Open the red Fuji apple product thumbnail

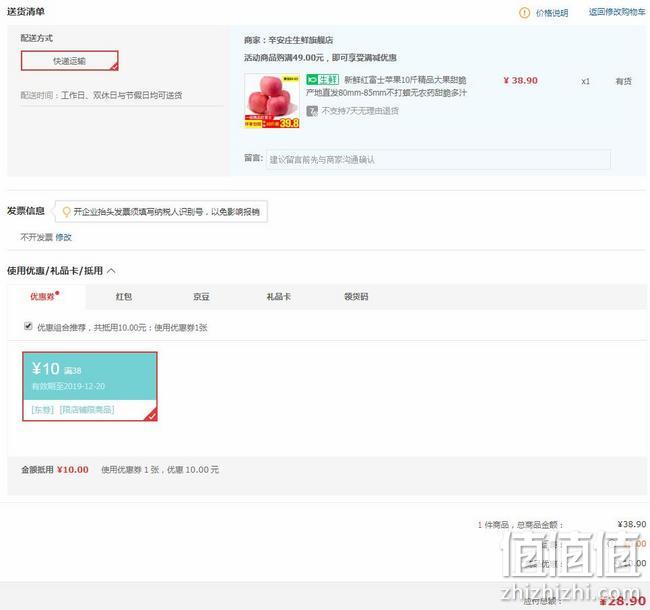coord(272,101)
